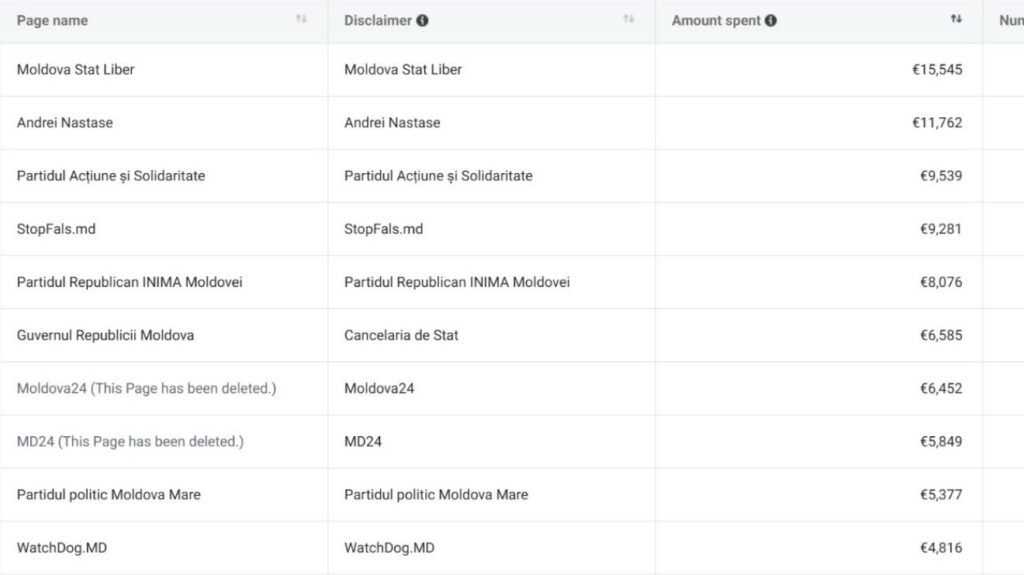This screenshot has height=575, width=1024.
Task: Click the Disclaimer column header
Action: [x=378, y=20]
